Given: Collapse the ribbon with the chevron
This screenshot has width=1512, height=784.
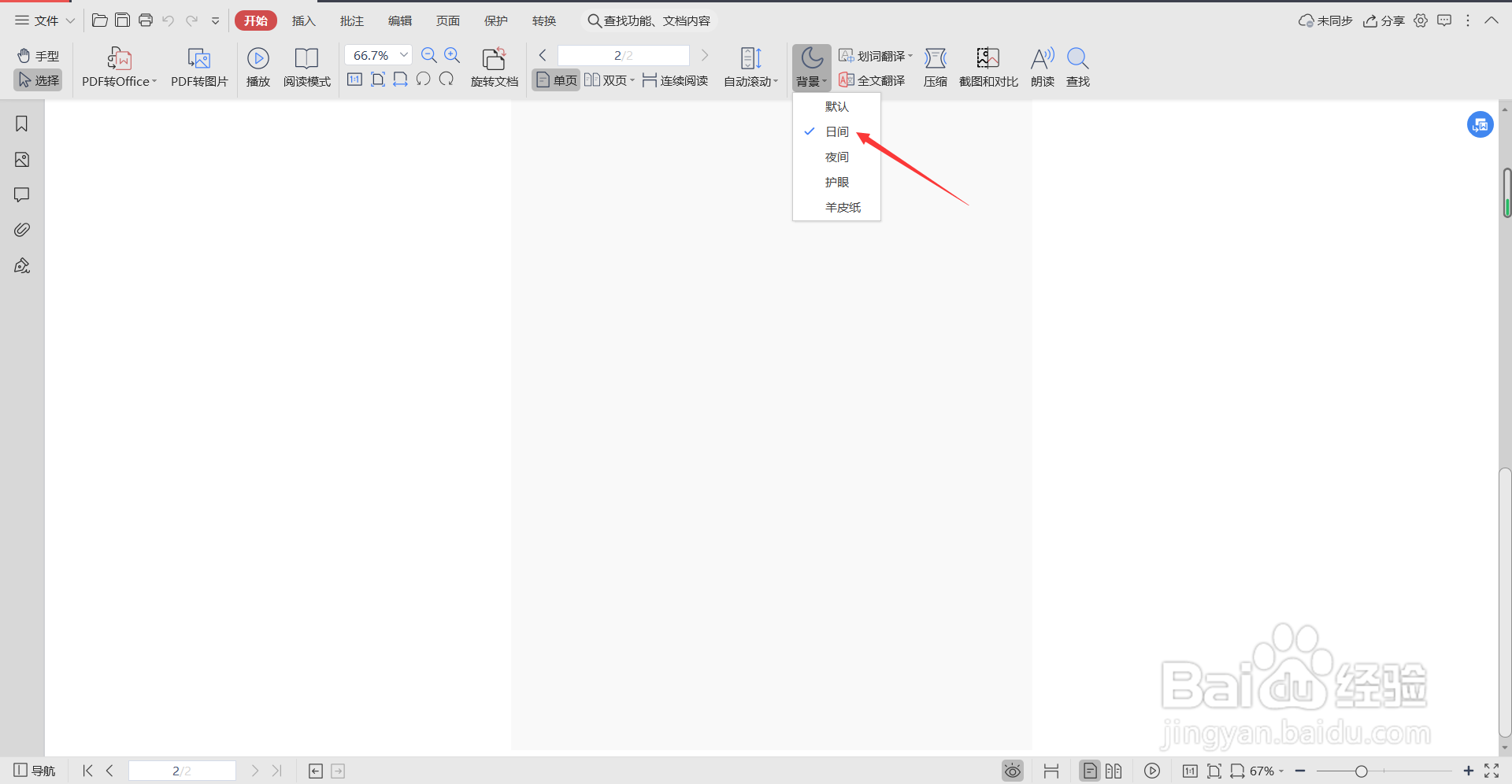Looking at the screenshot, I should [1492, 20].
